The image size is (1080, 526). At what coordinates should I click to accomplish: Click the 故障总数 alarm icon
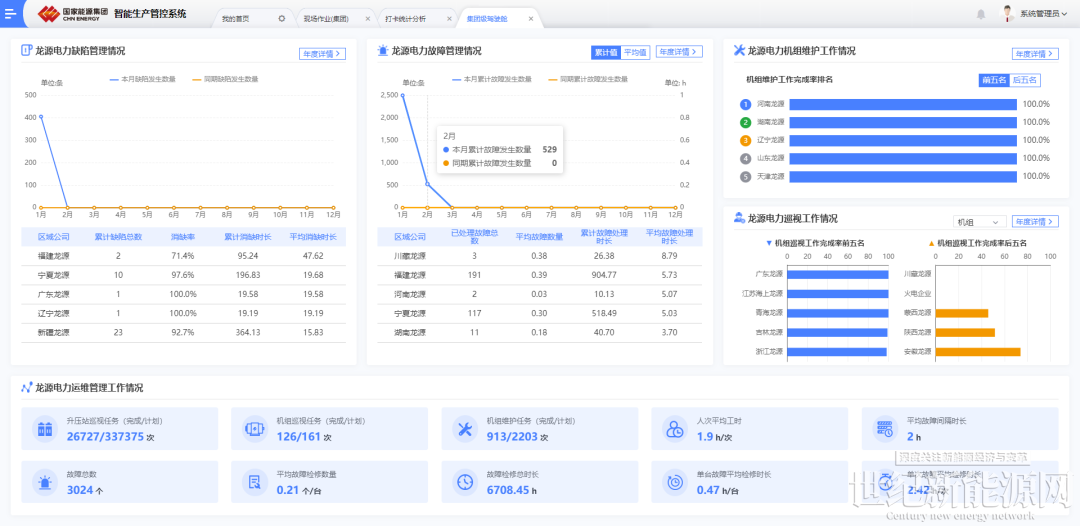point(45,482)
